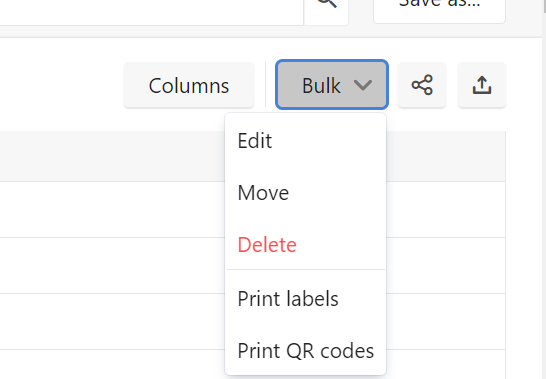Choose the Print QR codes option

pos(305,350)
